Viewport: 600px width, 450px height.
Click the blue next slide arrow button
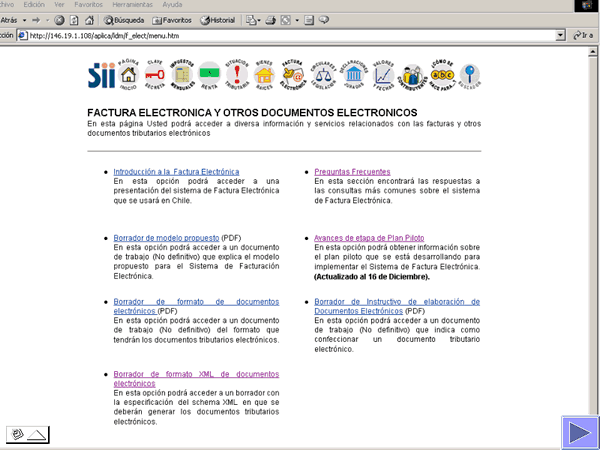578,432
